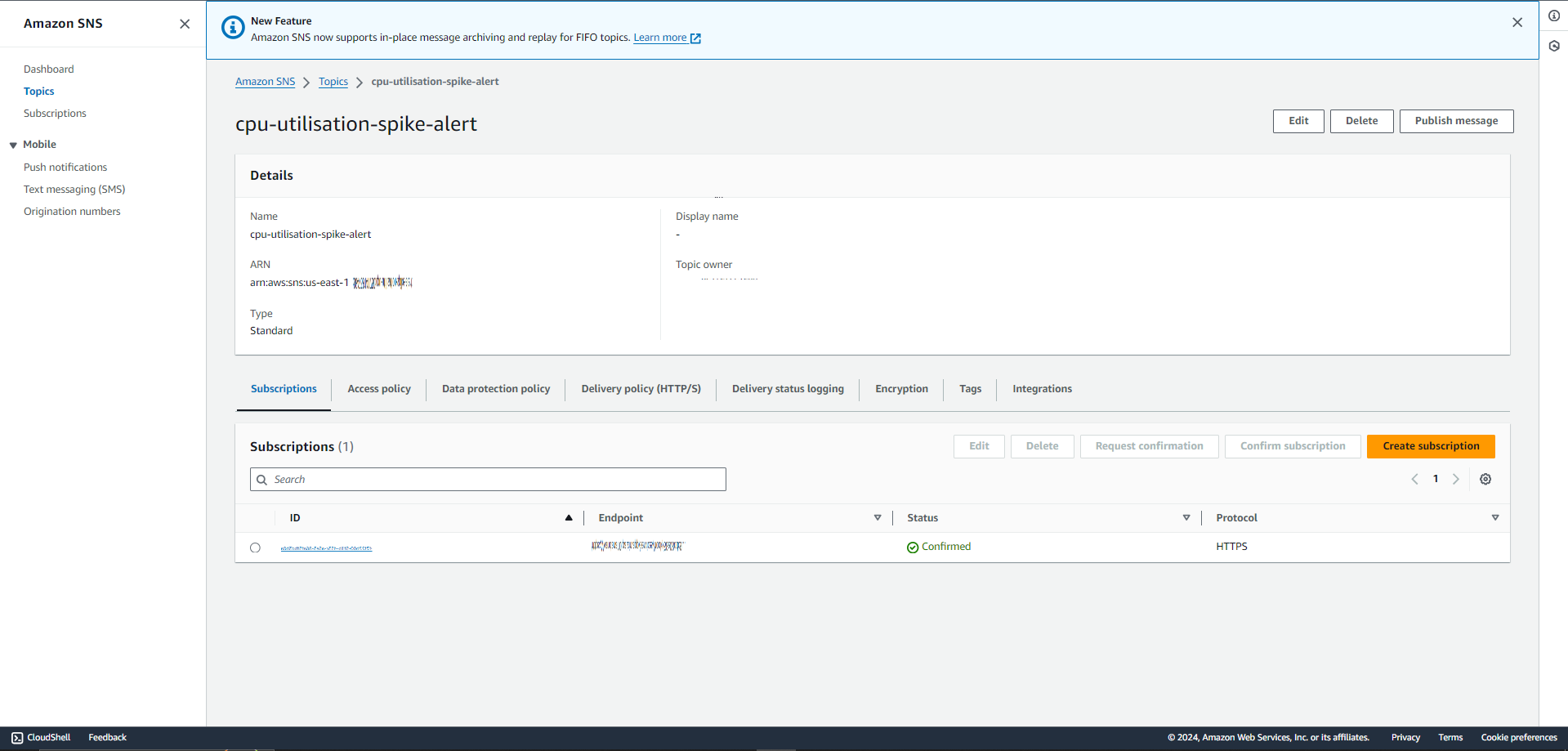Collapse the Mobile section in sidebar
Screen dimensions: 1568x751
(13, 145)
